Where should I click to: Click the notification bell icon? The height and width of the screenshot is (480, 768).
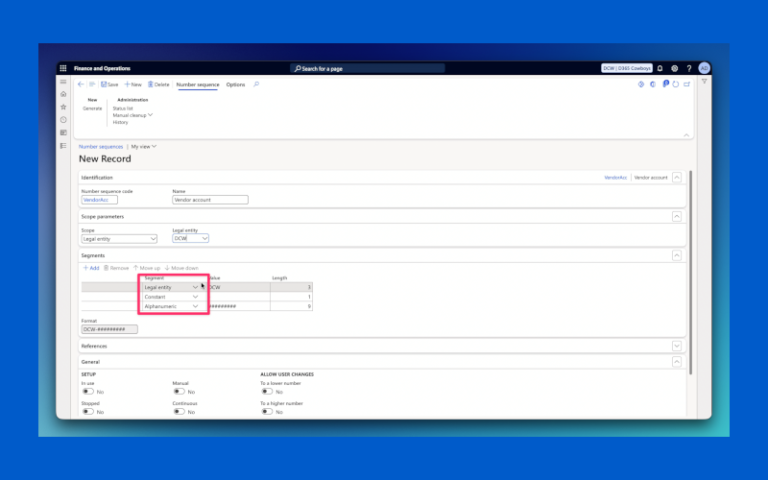coord(660,69)
